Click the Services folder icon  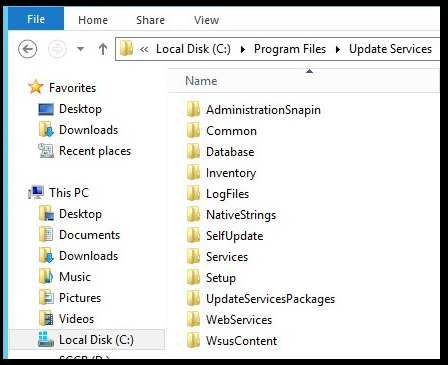(193, 256)
